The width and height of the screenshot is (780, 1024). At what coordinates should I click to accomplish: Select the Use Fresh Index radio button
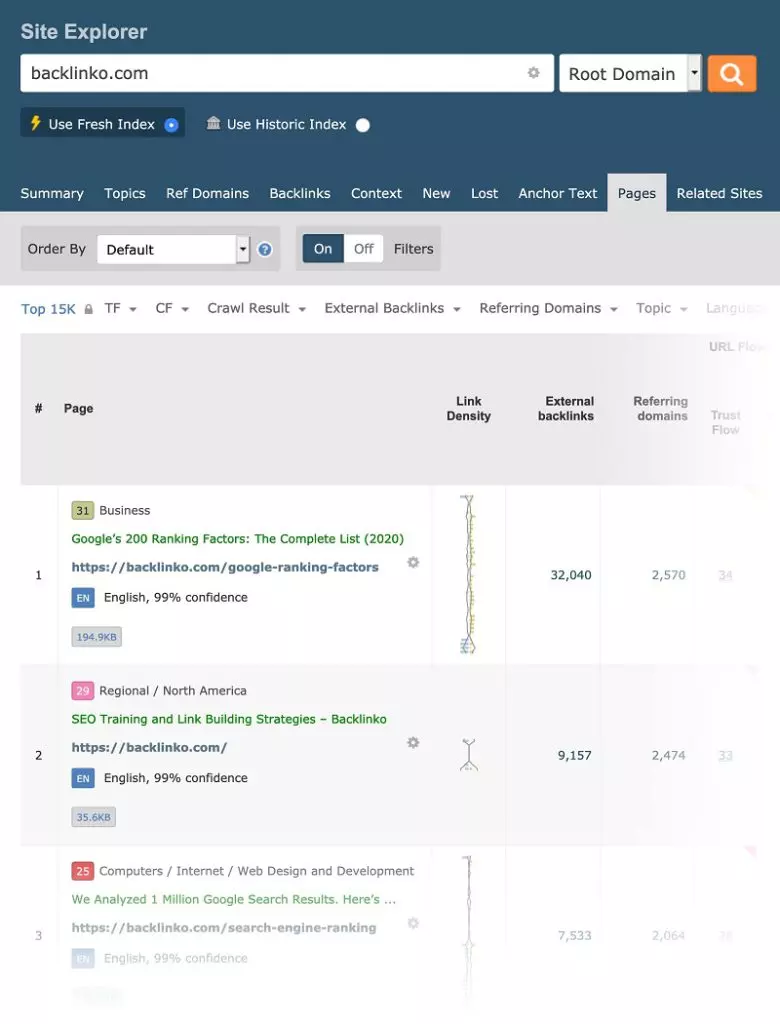(x=171, y=125)
